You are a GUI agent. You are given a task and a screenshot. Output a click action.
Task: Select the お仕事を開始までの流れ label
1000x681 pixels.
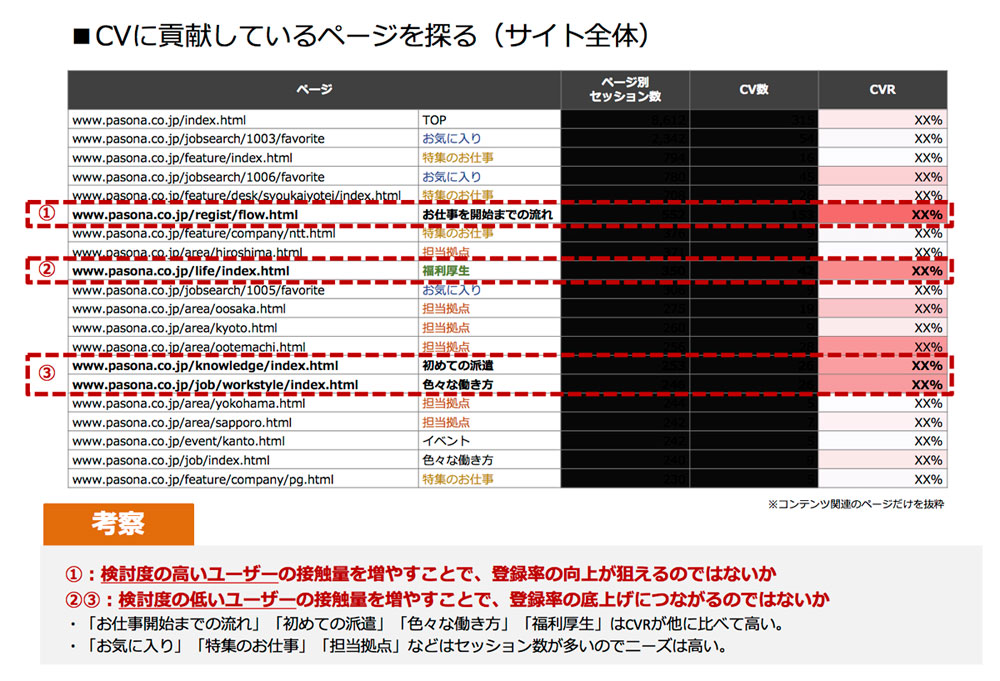tap(486, 214)
